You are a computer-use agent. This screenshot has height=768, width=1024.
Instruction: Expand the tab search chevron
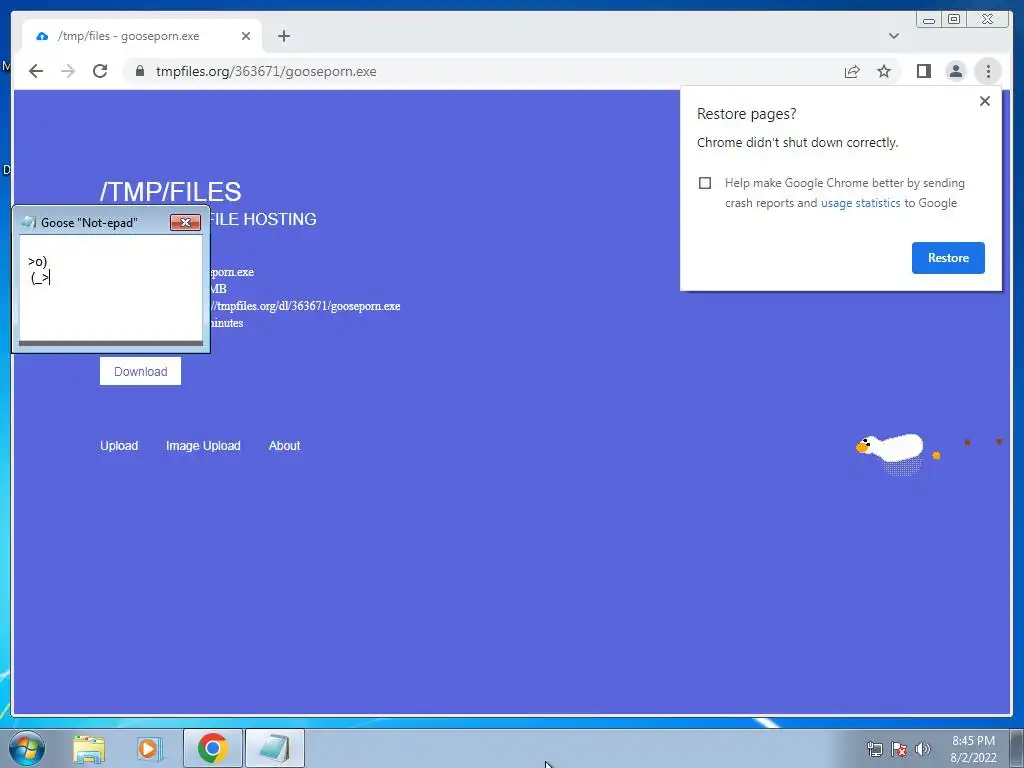coord(894,36)
